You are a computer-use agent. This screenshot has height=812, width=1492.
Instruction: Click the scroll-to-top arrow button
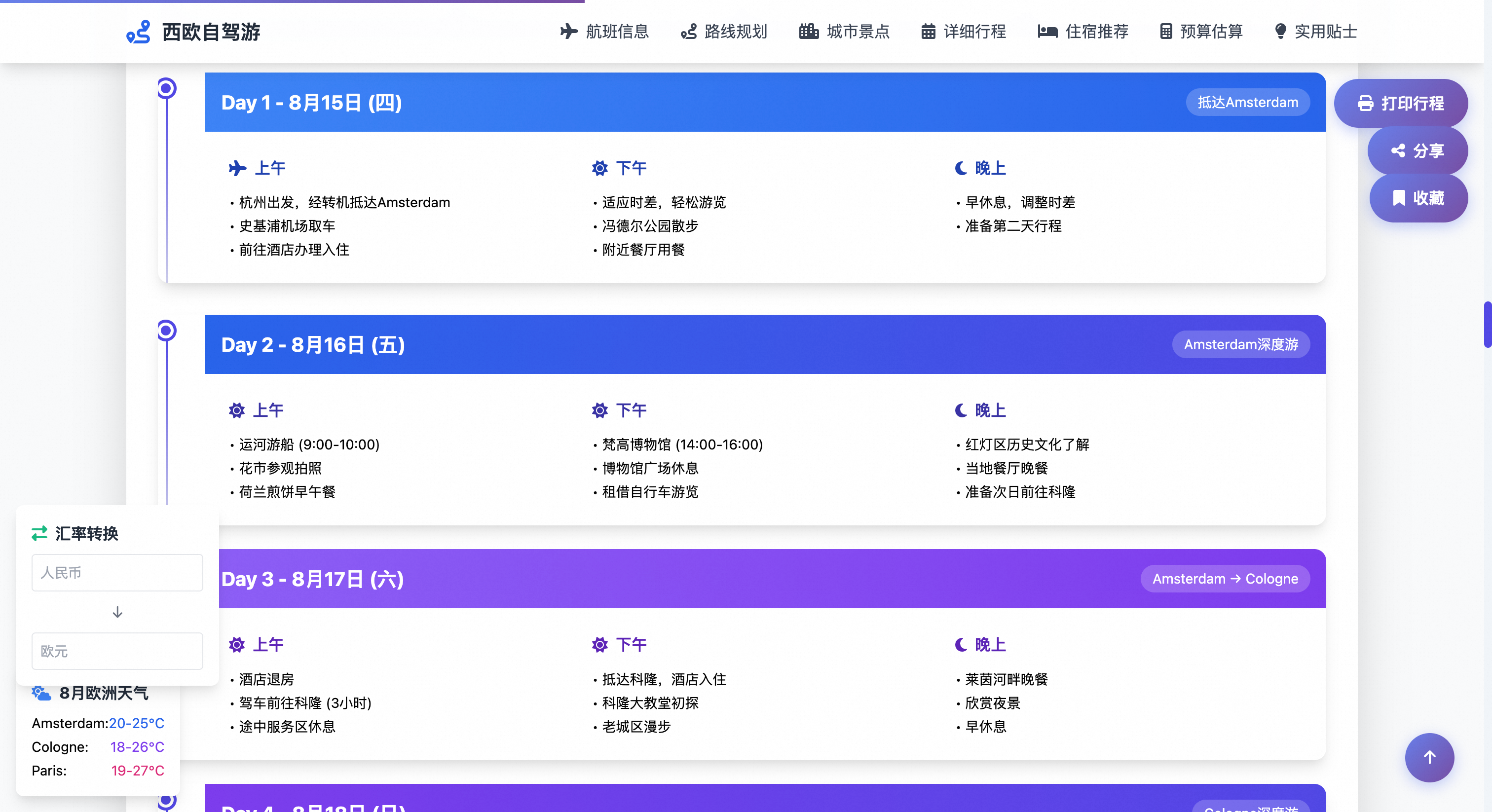(x=1429, y=758)
